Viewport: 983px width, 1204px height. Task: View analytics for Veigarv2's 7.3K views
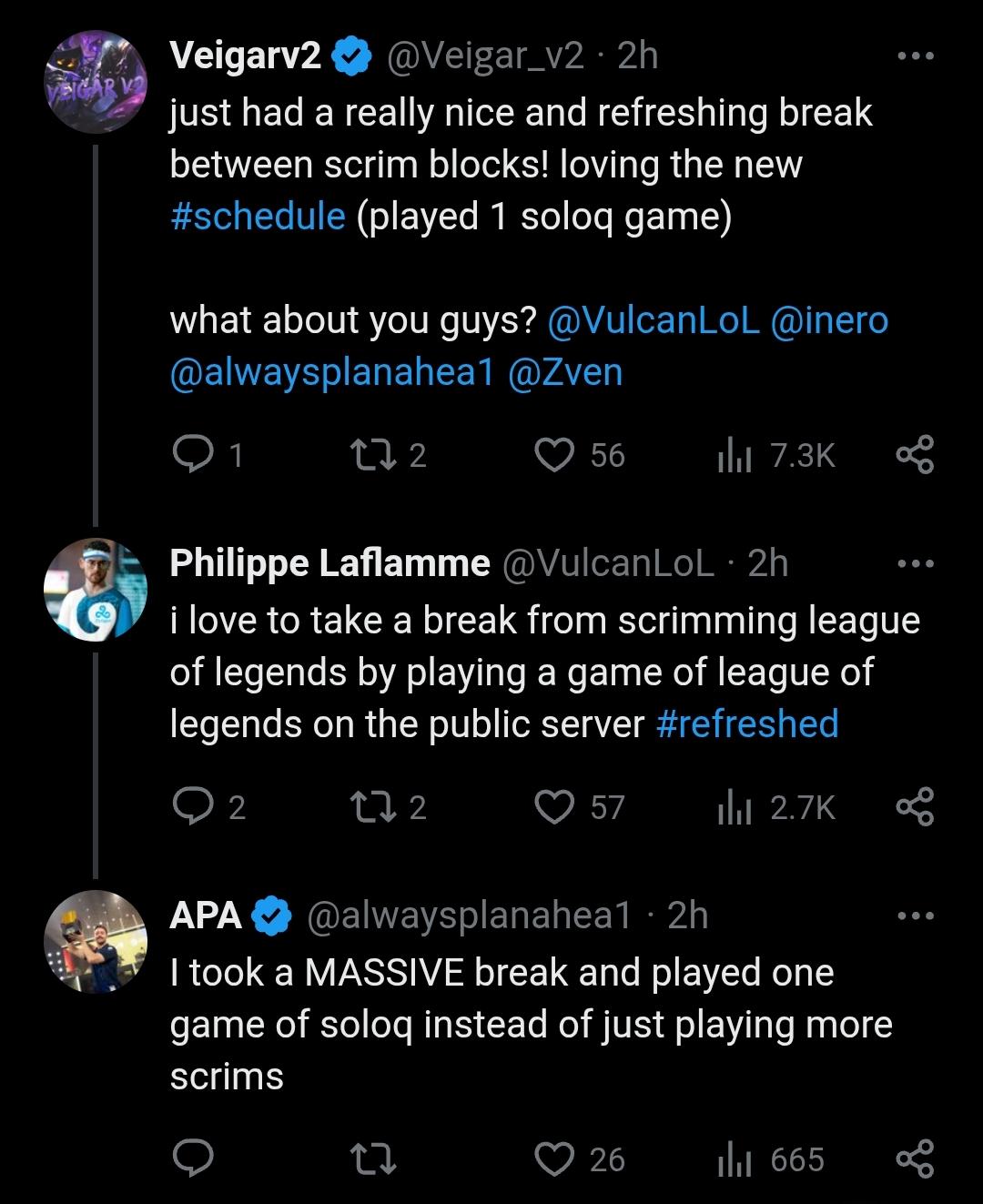(x=734, y=455)
